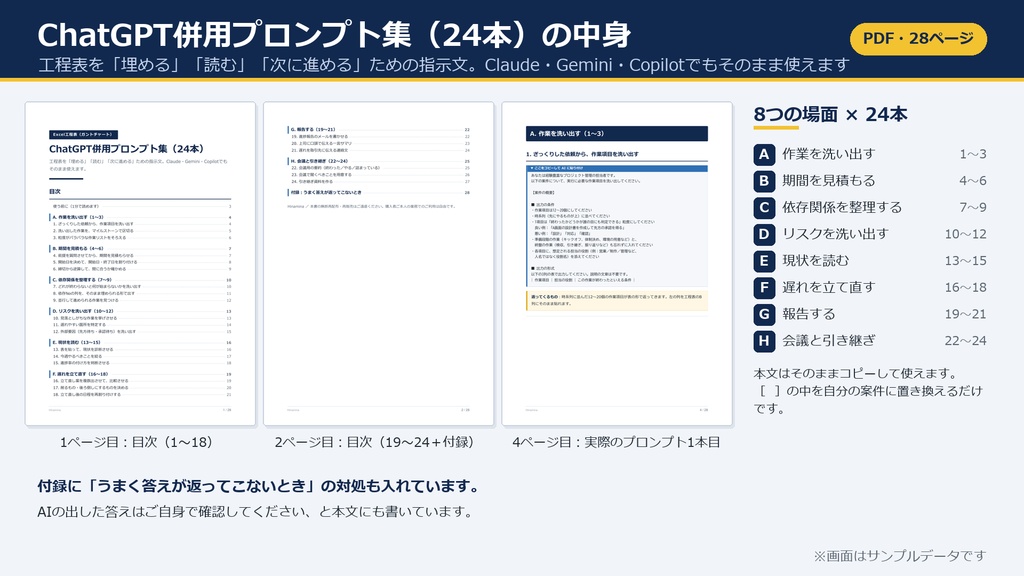Image resolution: width=1024 pixels, height=576 pixels.
Task: Click the heading 8つの場面 × 24本
Action: [830, 114]
